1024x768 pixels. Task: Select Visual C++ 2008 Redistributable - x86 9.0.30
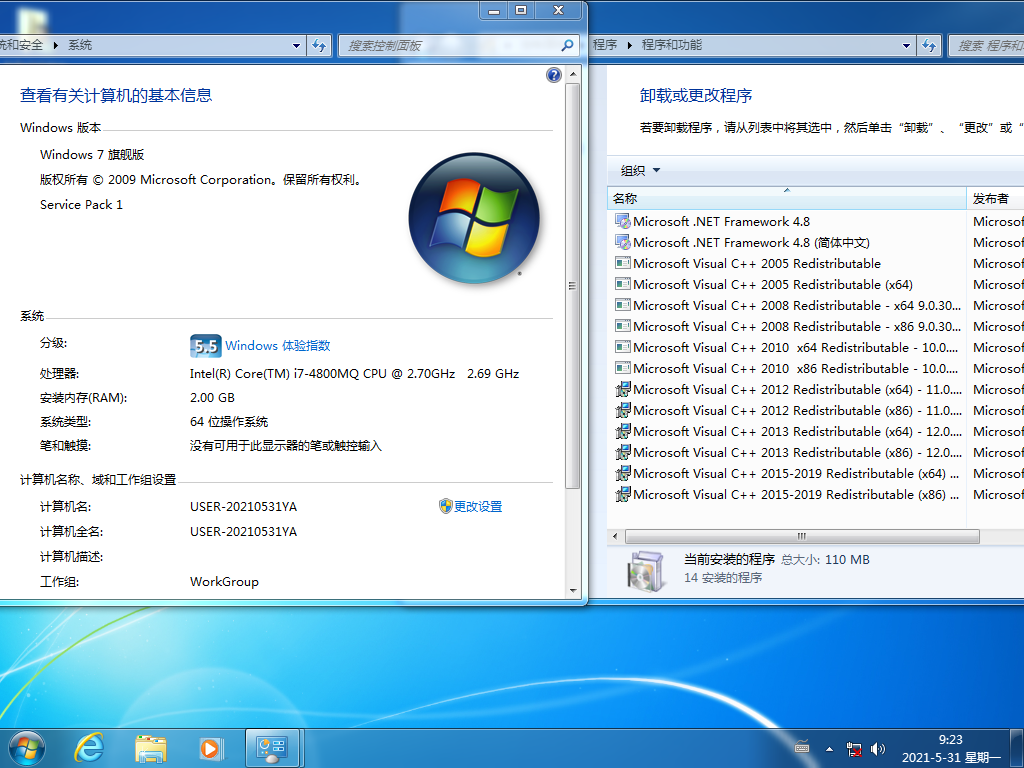pyautogui.click(x=786, y=326)
